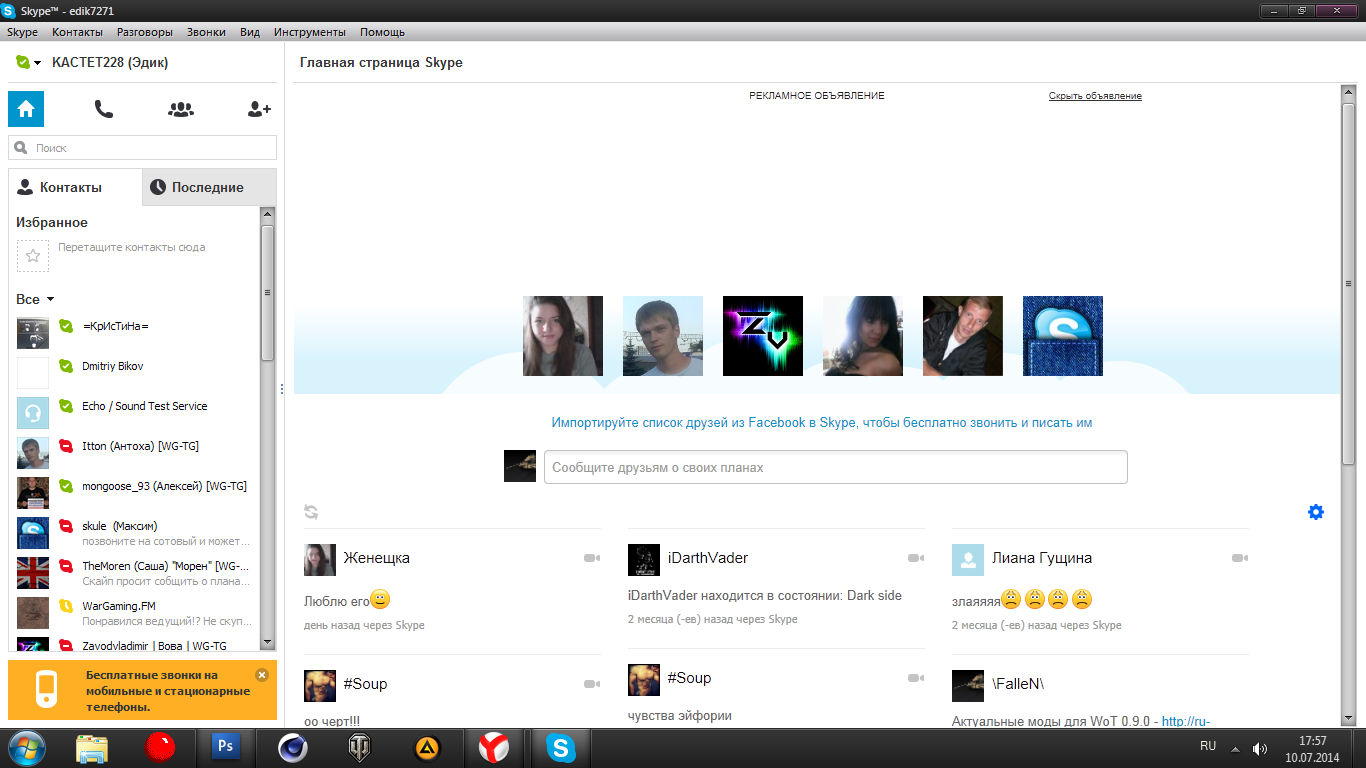Click the import Facebook friends link
The height and width of the screenshot is (768, 1366).
coord(822,423)
